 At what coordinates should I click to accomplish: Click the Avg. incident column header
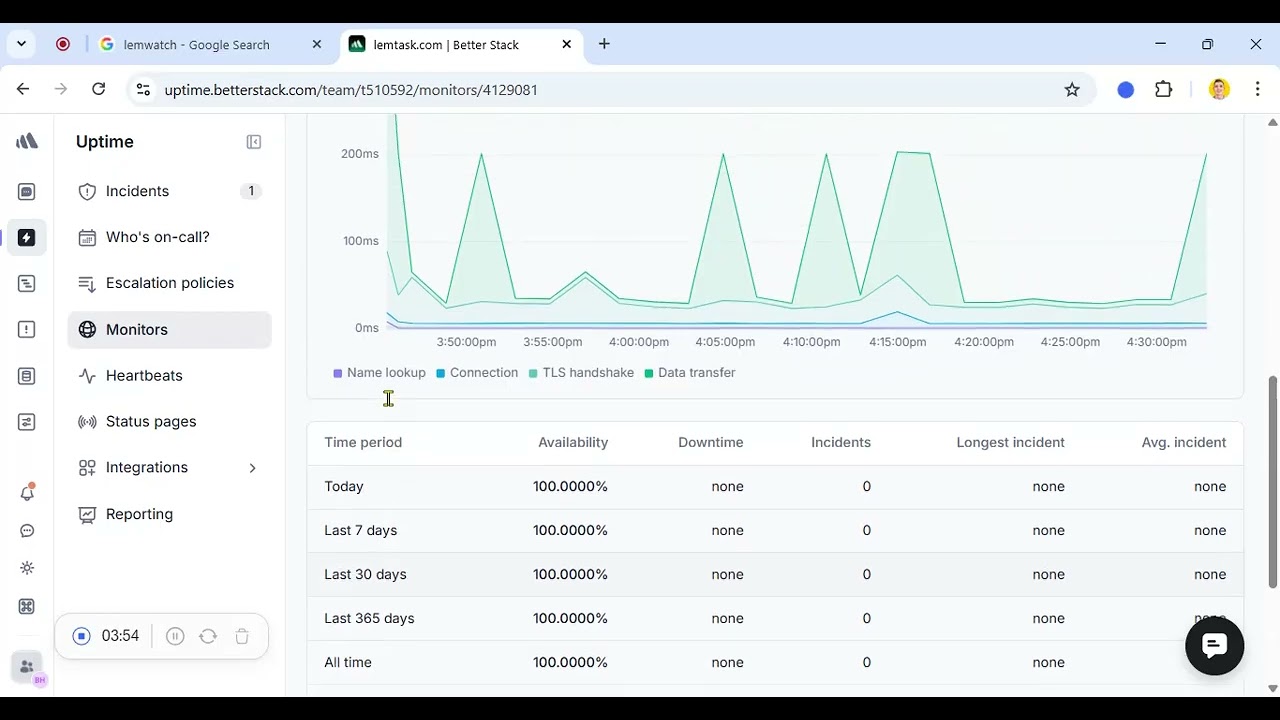tap(1184, 443)
